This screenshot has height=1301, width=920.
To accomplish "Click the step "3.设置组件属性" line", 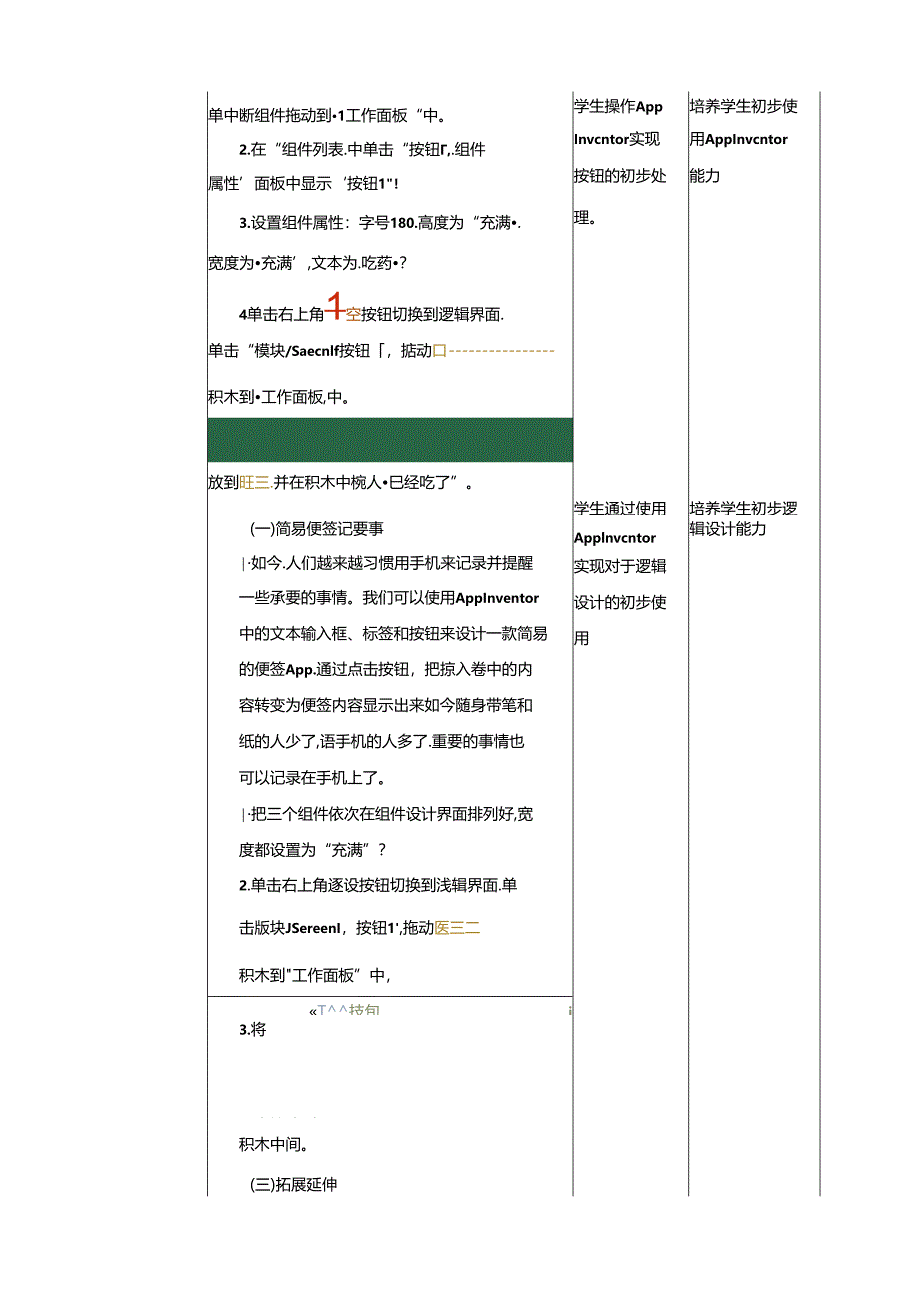I will point(380,223).
